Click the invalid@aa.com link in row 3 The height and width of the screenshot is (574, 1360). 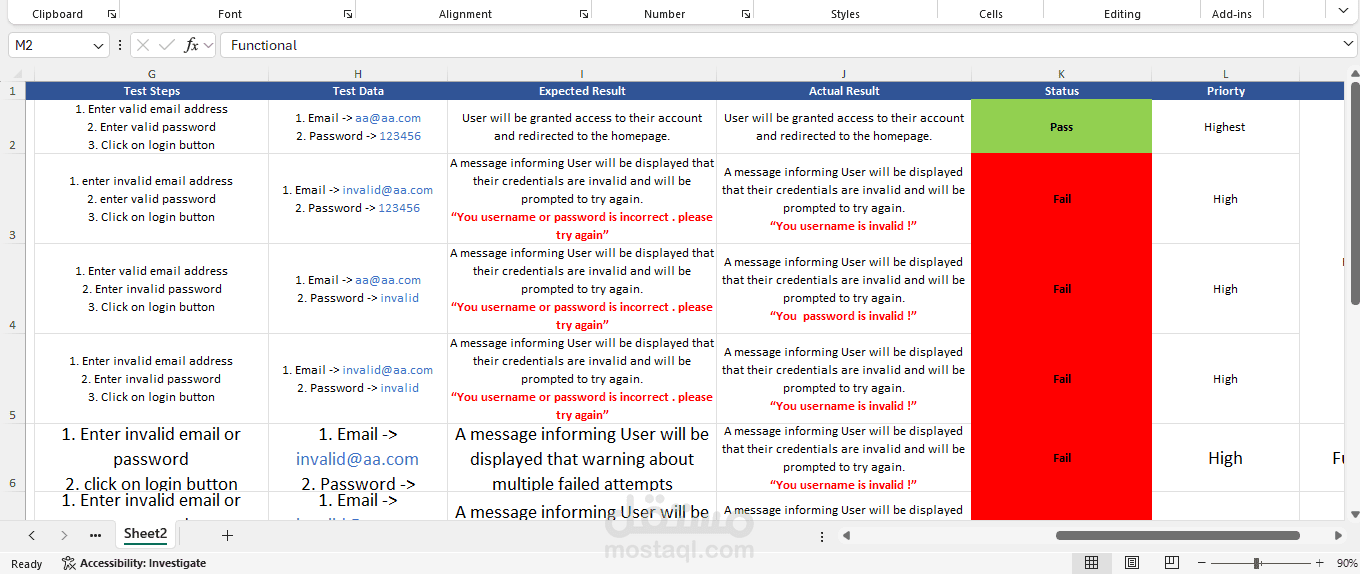point(388,190)
